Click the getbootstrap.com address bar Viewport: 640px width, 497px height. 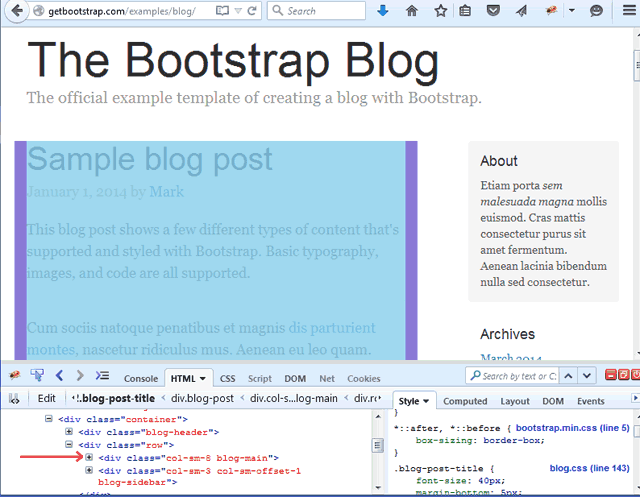122,11
